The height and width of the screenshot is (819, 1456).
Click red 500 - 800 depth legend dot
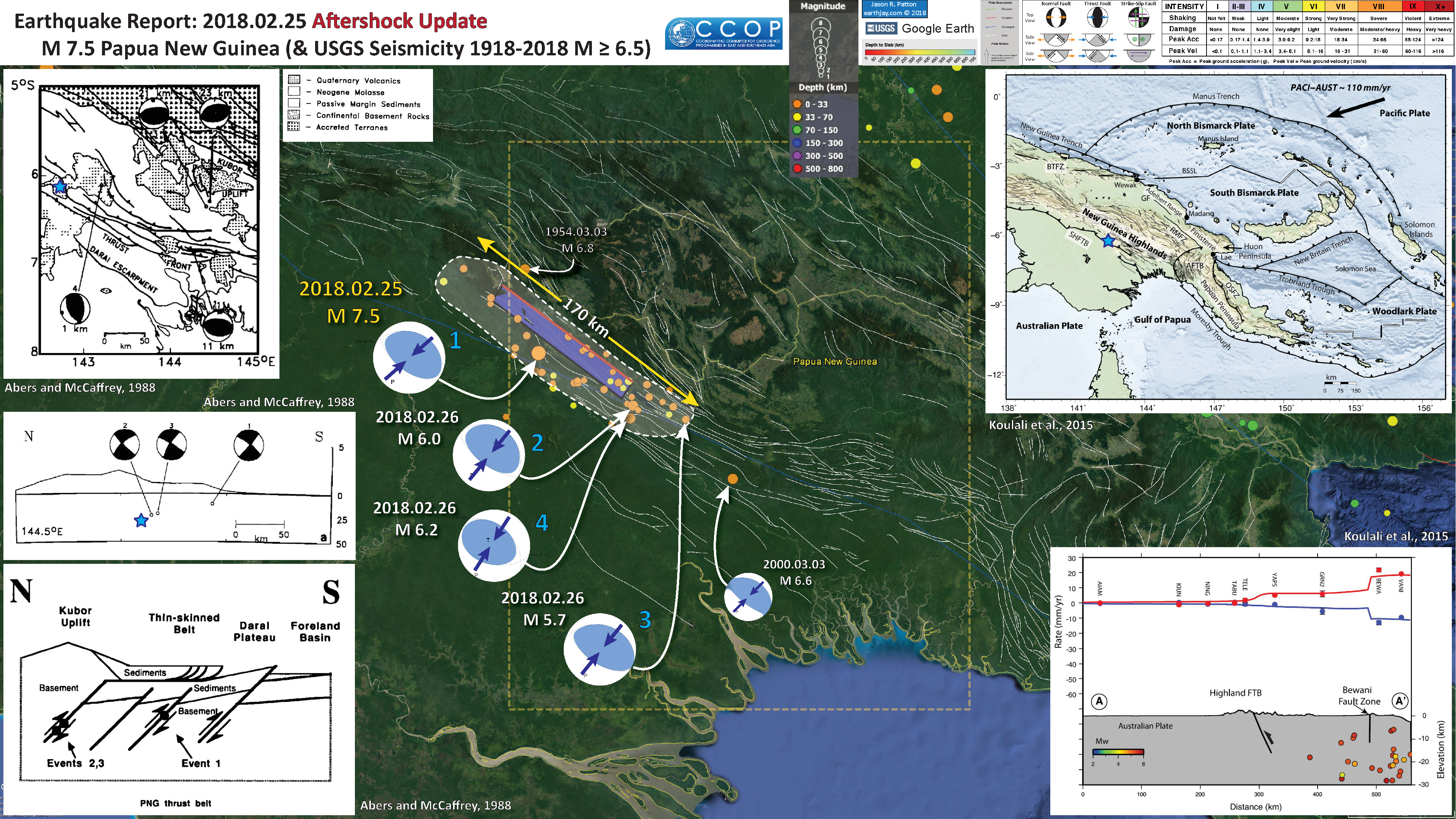click(x=797, y=168)
